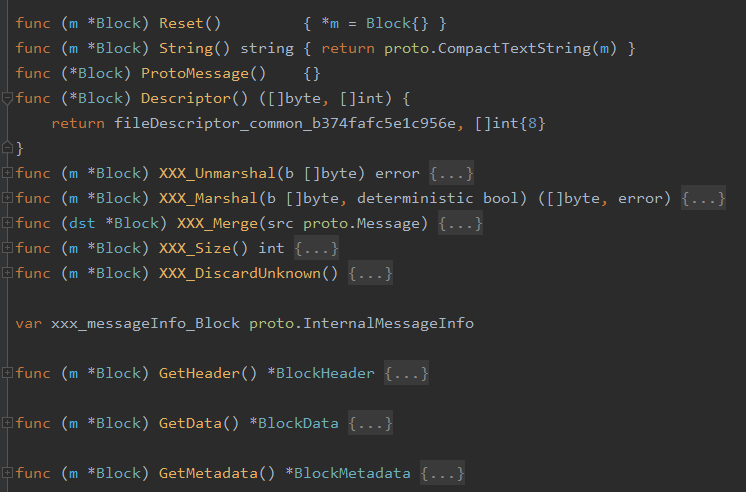Click the {...} placeholder after *BlockHeader
Screen dimensions: 746x492
pyautogui.click(x=406, y=373)
